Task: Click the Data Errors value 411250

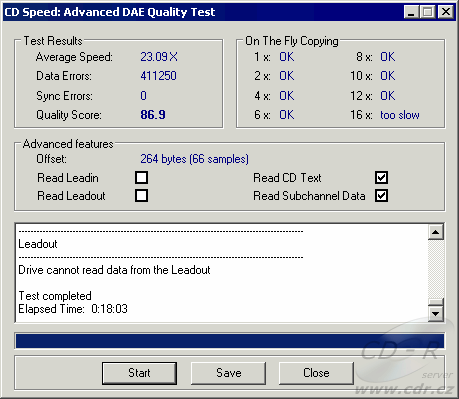Action: (158, 76)
